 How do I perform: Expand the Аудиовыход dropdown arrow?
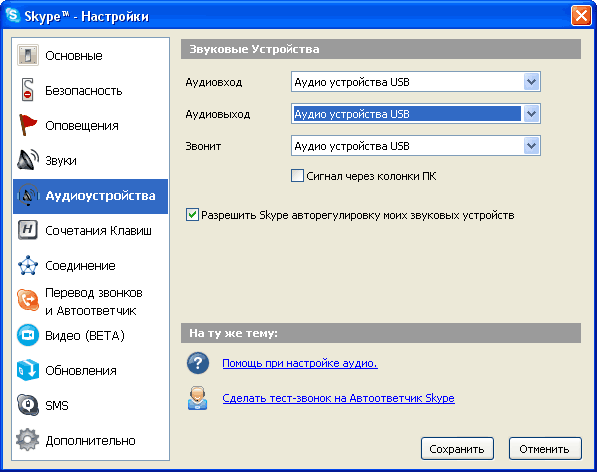[x=532, y=114]
